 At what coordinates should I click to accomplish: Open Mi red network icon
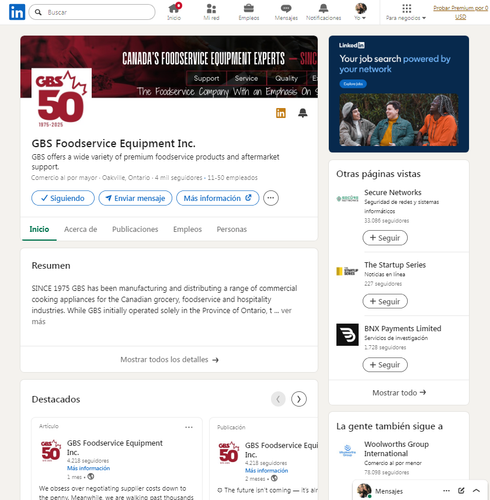[x=211, y=12]
